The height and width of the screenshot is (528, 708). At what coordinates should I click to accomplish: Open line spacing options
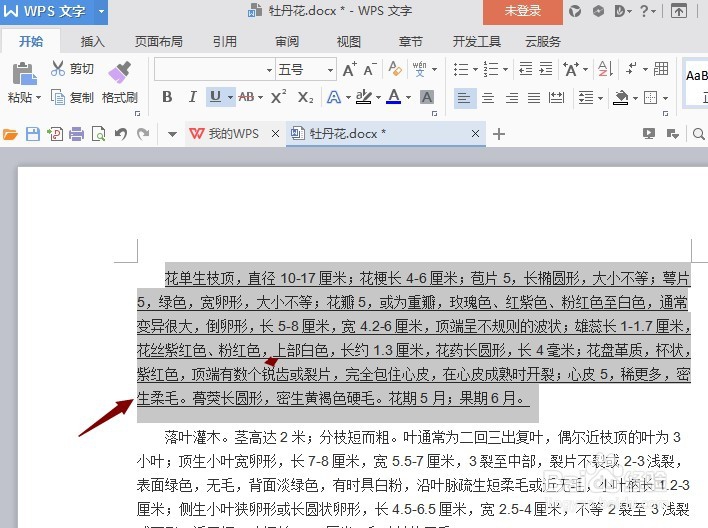(x=586, y=98)
